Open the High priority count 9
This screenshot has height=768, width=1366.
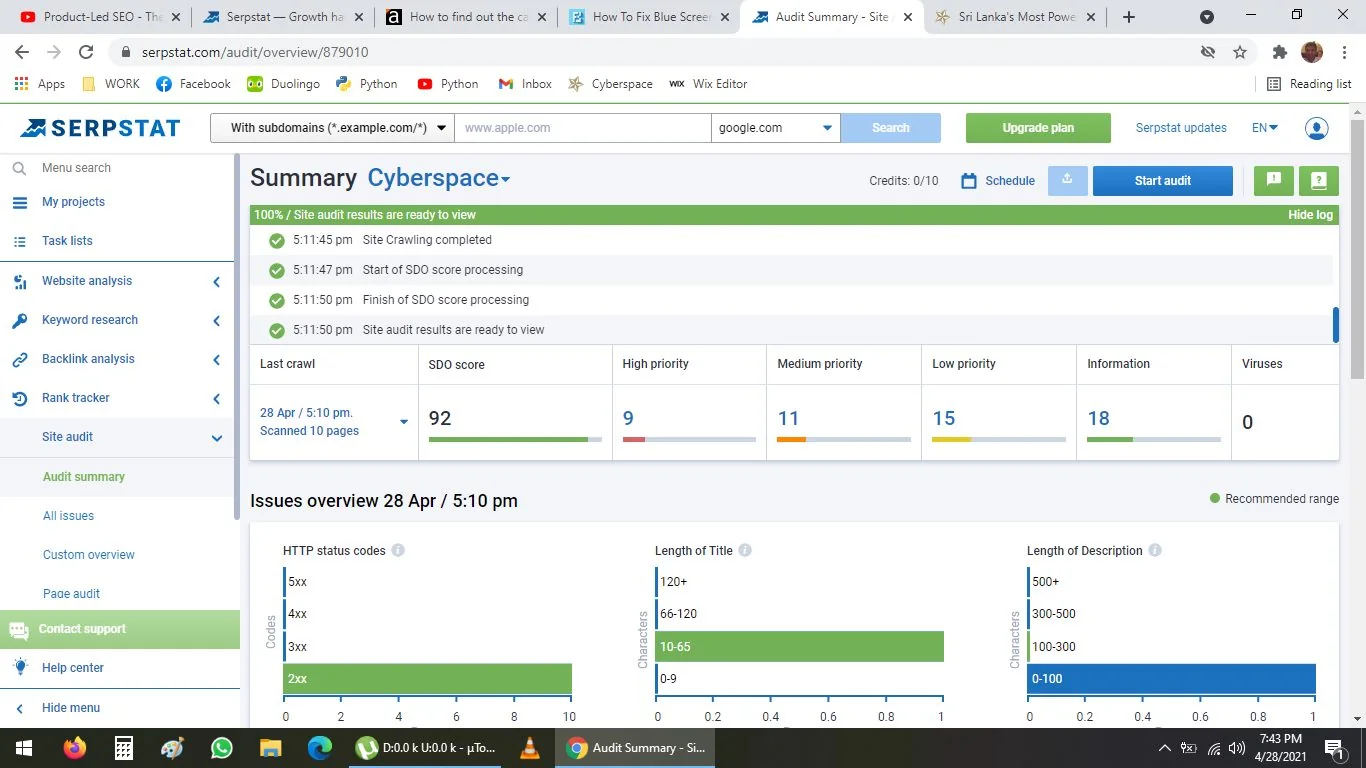(x=628, y=418)
